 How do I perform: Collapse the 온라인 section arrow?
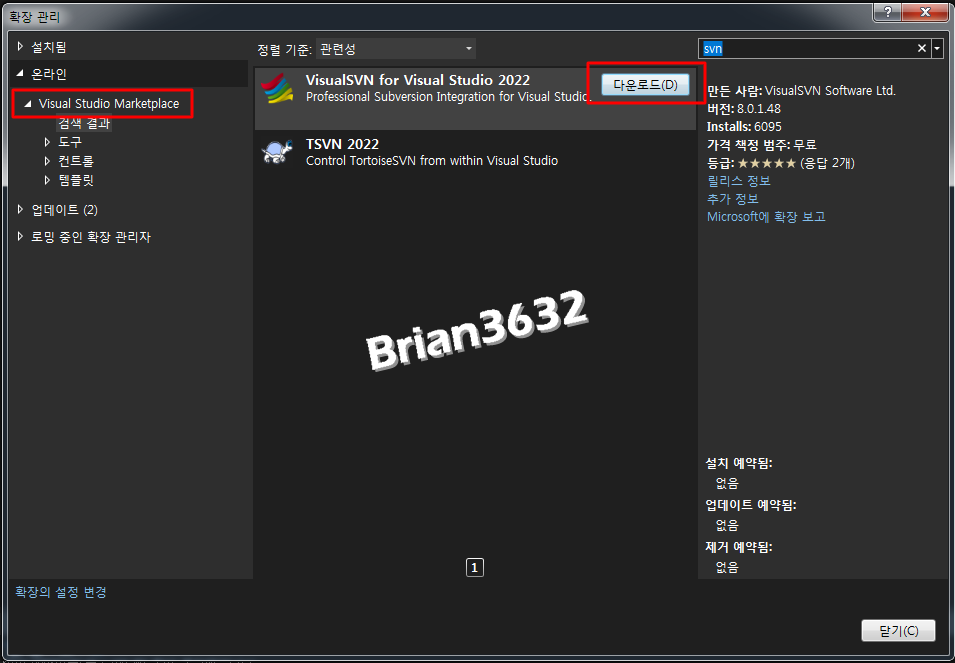(21, 74)
